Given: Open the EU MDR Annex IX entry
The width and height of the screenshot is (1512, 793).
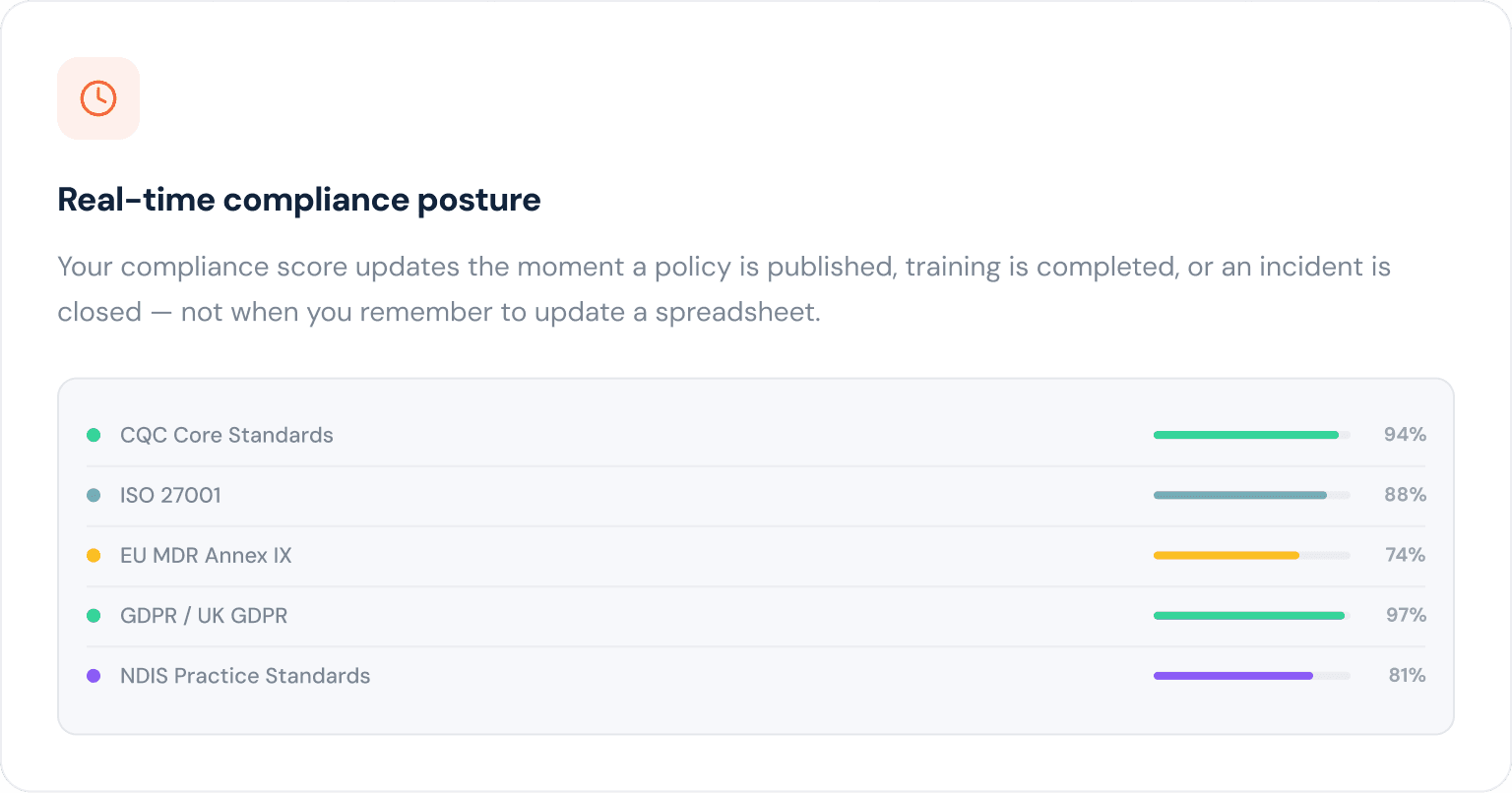Looking at the screenshot, I should click(x=206, y=555).
